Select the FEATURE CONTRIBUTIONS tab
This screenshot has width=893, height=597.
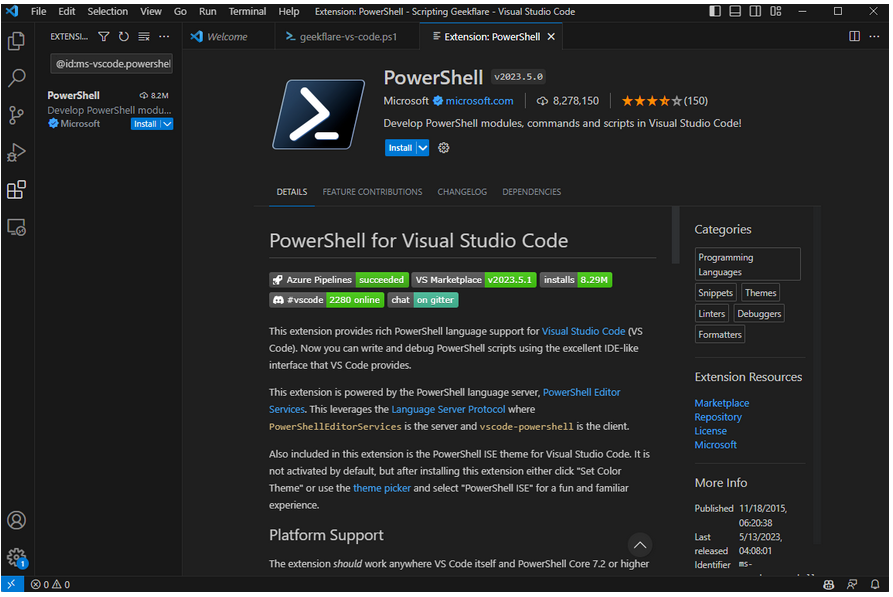[x=372, y=192]
